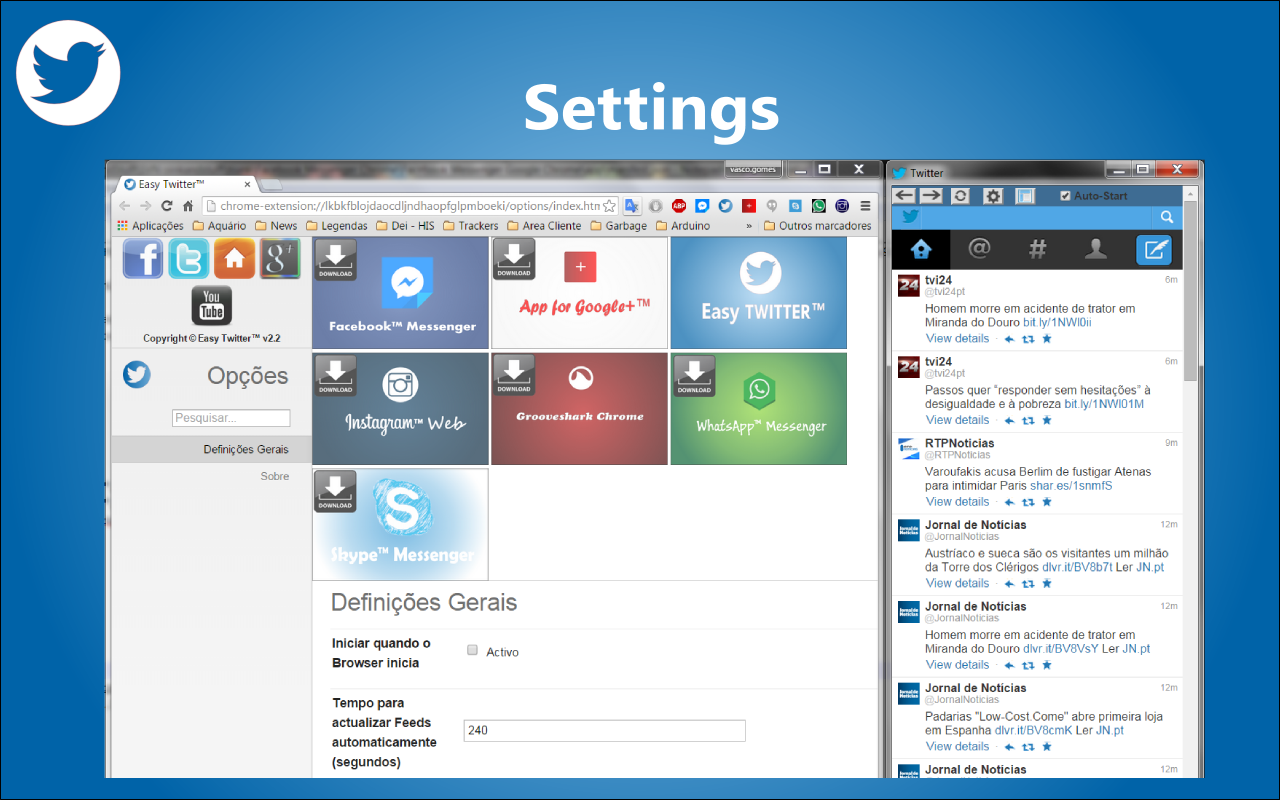Open the Legendas bookmarks folder

(336, 226)
